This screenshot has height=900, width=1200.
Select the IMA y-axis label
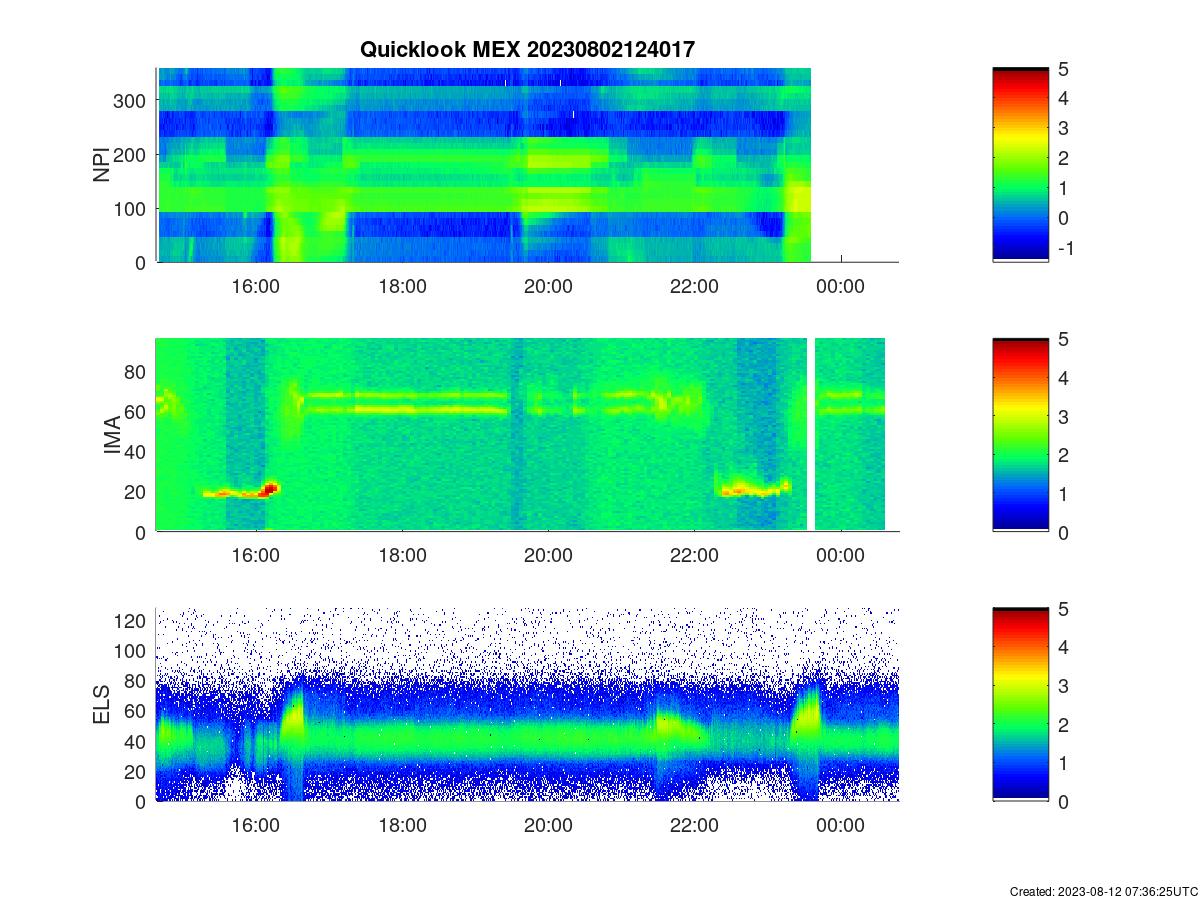coord(113,436)
